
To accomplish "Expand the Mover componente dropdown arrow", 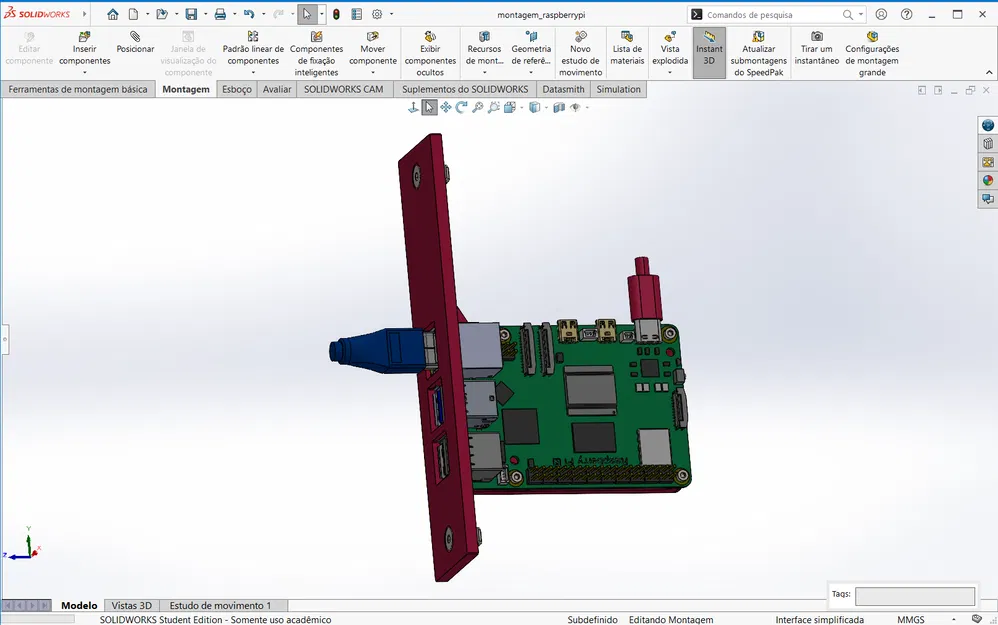I will (373, 73).
